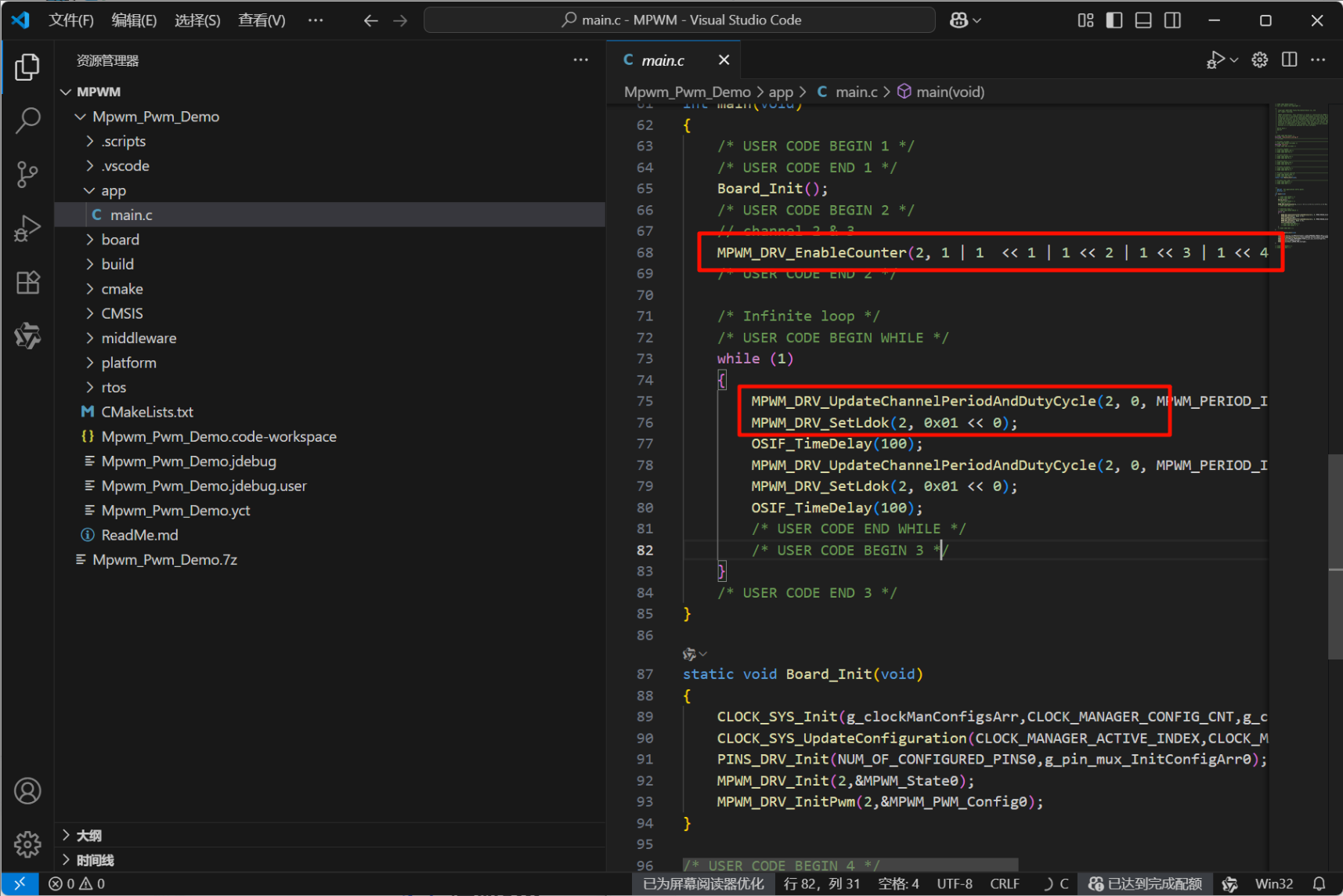This screenshot has height=896, width=1343.
Task: Split the editor to the right
Action: [1289, 60]
